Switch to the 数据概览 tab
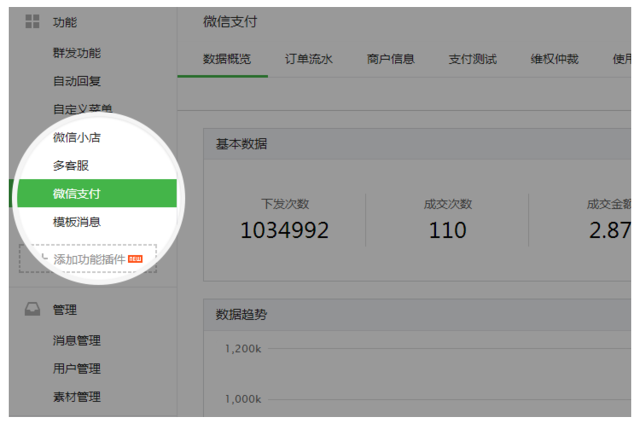 226,60
